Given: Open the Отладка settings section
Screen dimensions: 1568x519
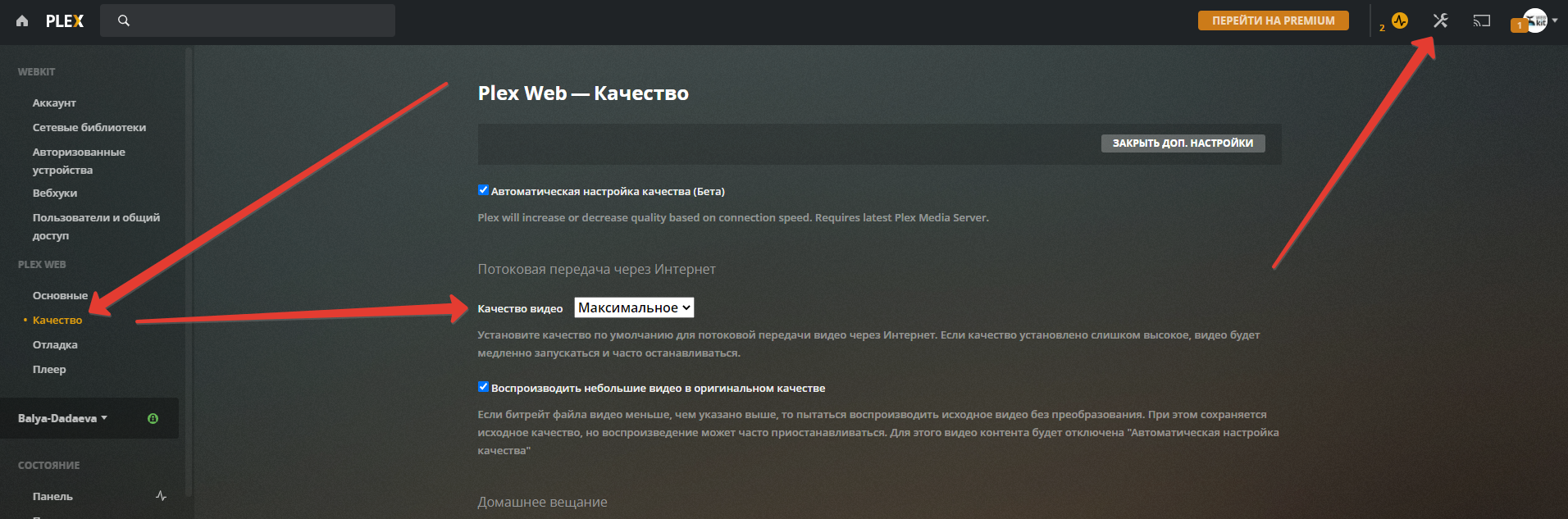Looking at the screenshot, I should pyautogui.click(x=55, y=344).
